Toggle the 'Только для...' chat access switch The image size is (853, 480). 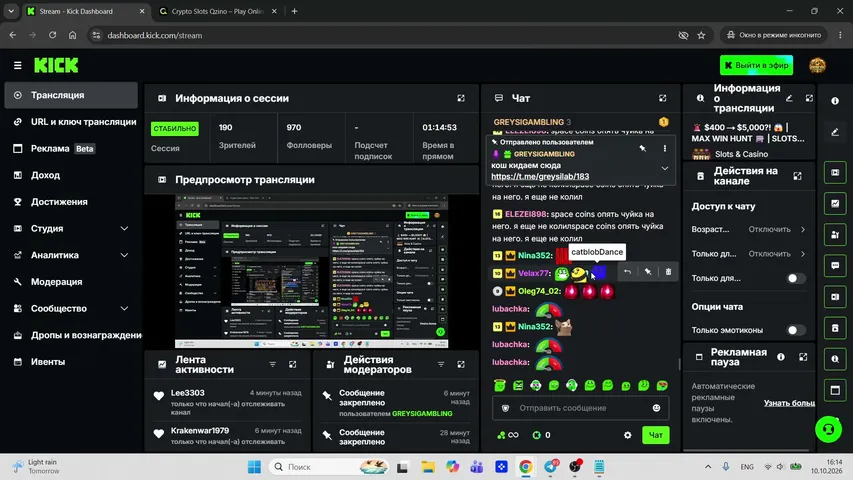coord(796,278)
